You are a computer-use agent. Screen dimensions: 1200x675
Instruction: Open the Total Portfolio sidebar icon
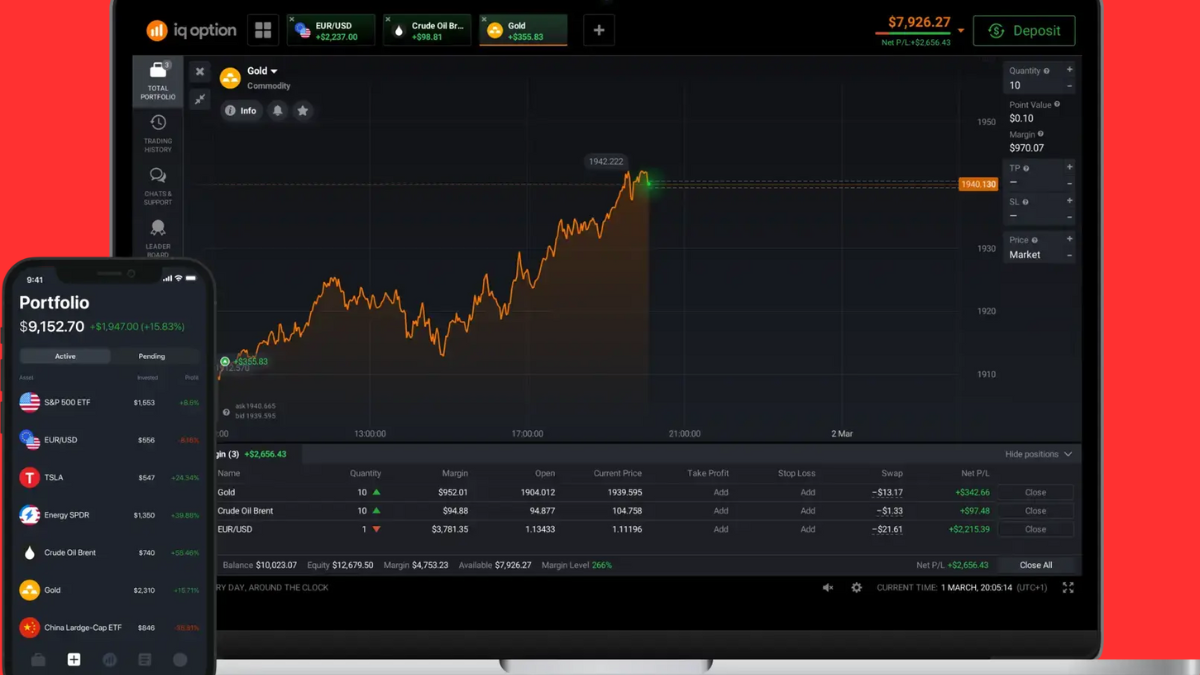158,81
